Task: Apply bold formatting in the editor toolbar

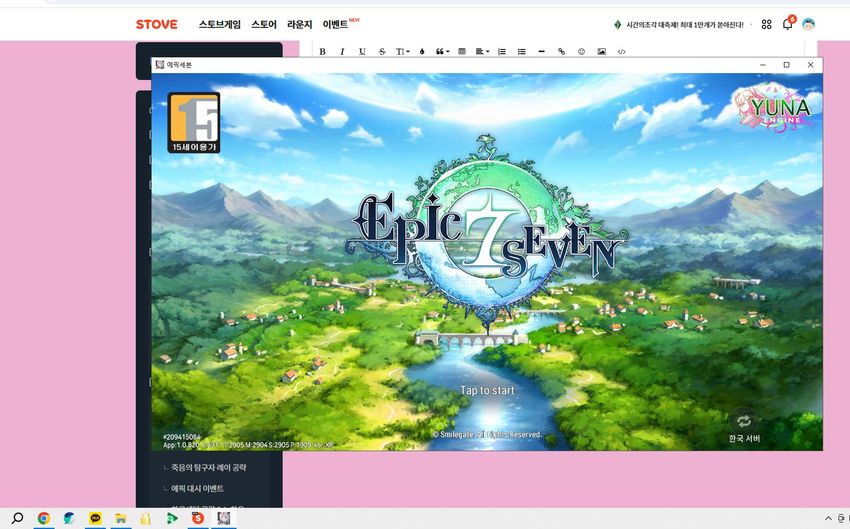Action: pyautogui.click(x=323, y=51)
